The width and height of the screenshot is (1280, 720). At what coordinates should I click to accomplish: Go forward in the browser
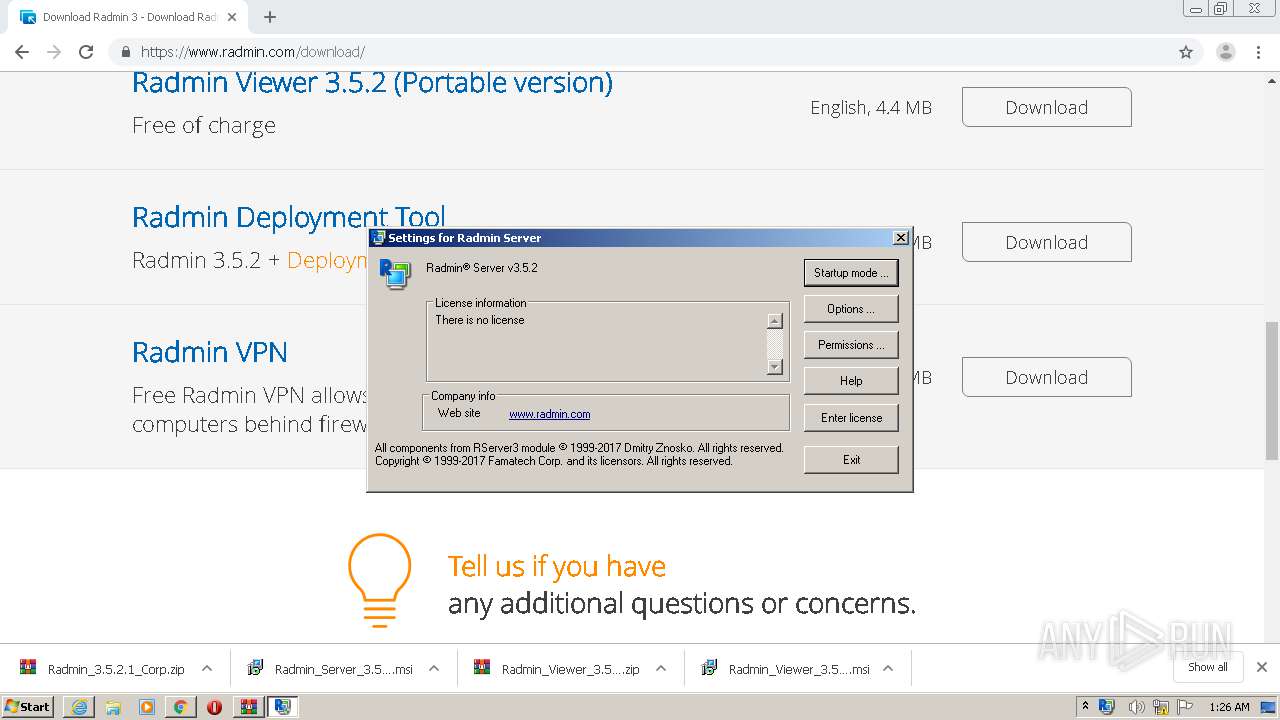54,52
